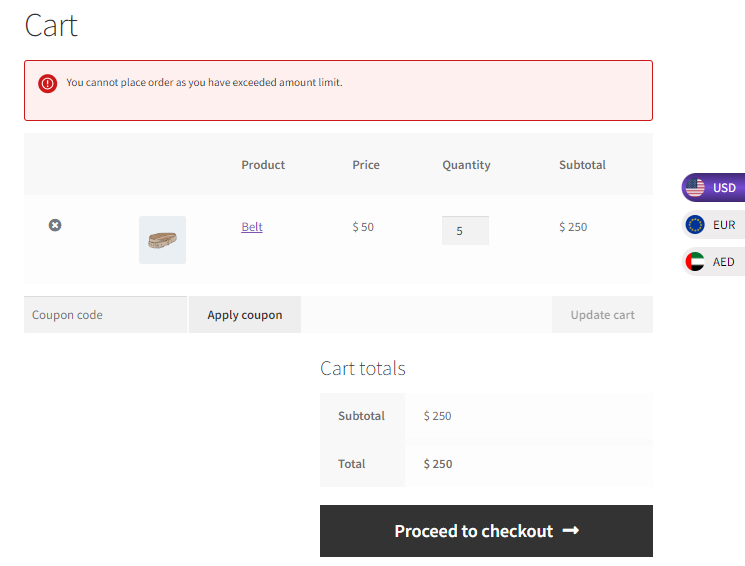Image resolution: width=745 pixels, height=566 pixels.
Task: Click the exceeded amount limit error message
Action: click(204, 83)
